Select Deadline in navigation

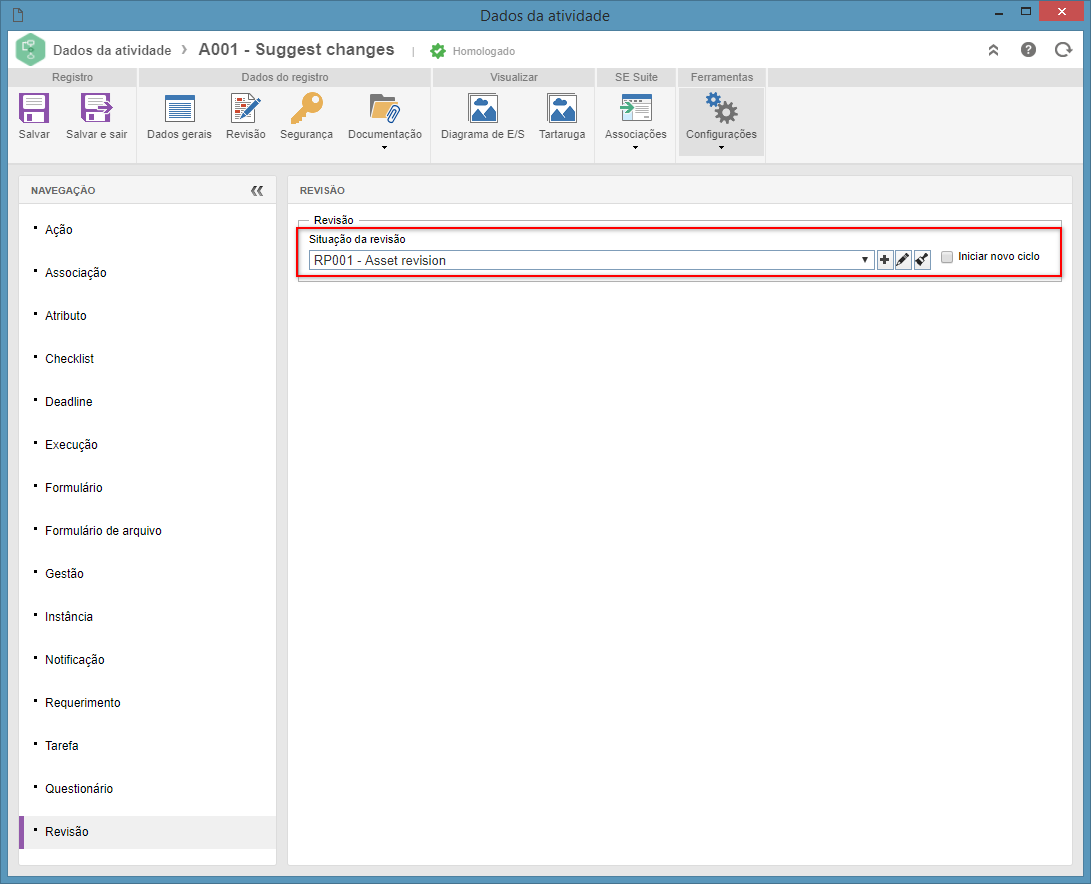coord(69,402)
